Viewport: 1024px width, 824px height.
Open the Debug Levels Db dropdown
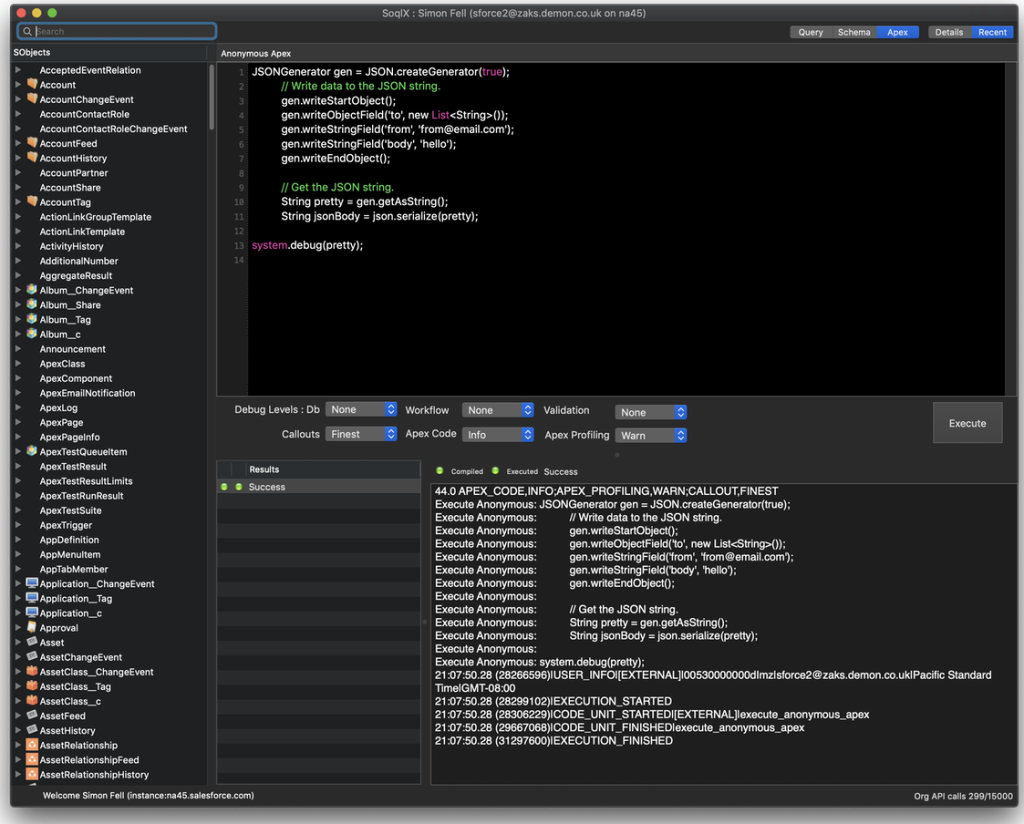[x=361, y=410]
